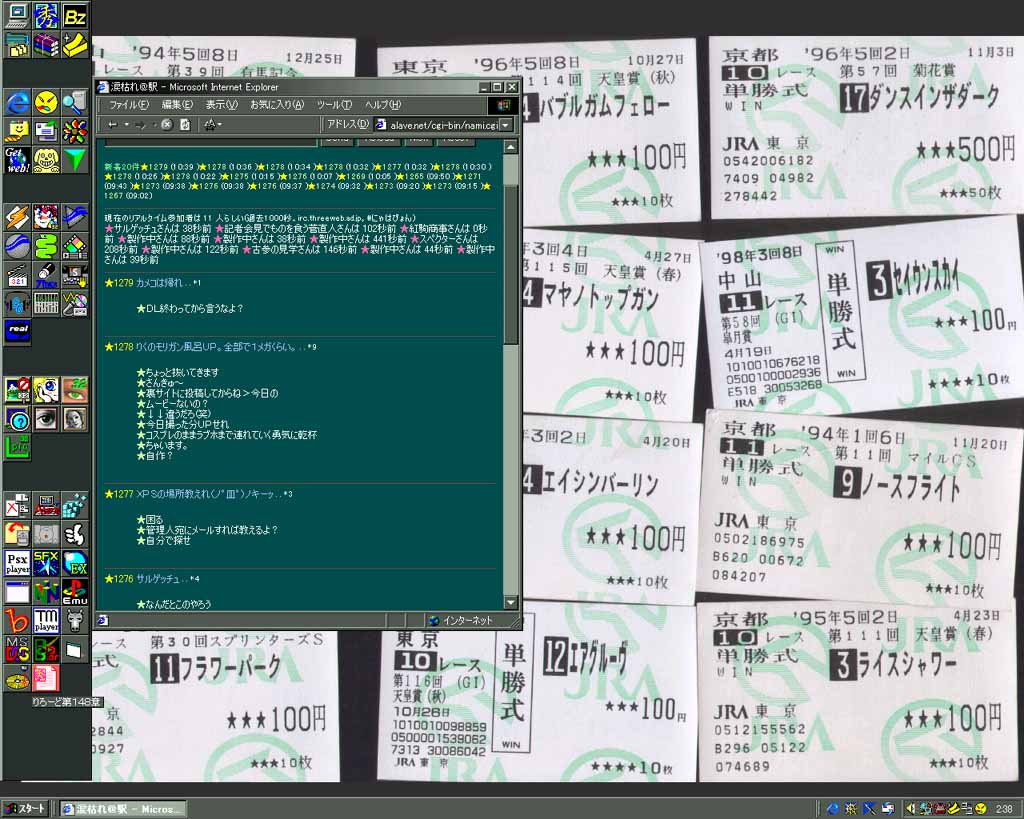This screenshot has height=819, width=1024.
Task: Launch the ICQ flower icon
Action: pyautogui.click(x=75, y=131)
